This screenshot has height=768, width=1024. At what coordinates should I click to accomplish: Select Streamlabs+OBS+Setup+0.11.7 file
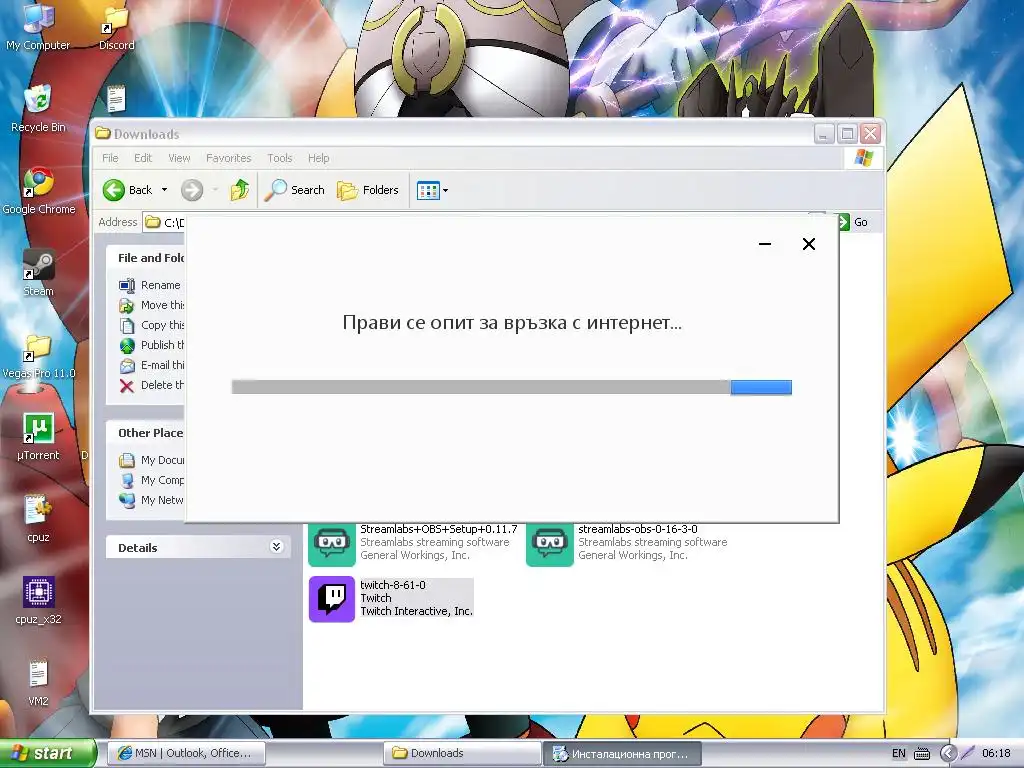click(x=413, y=543)
